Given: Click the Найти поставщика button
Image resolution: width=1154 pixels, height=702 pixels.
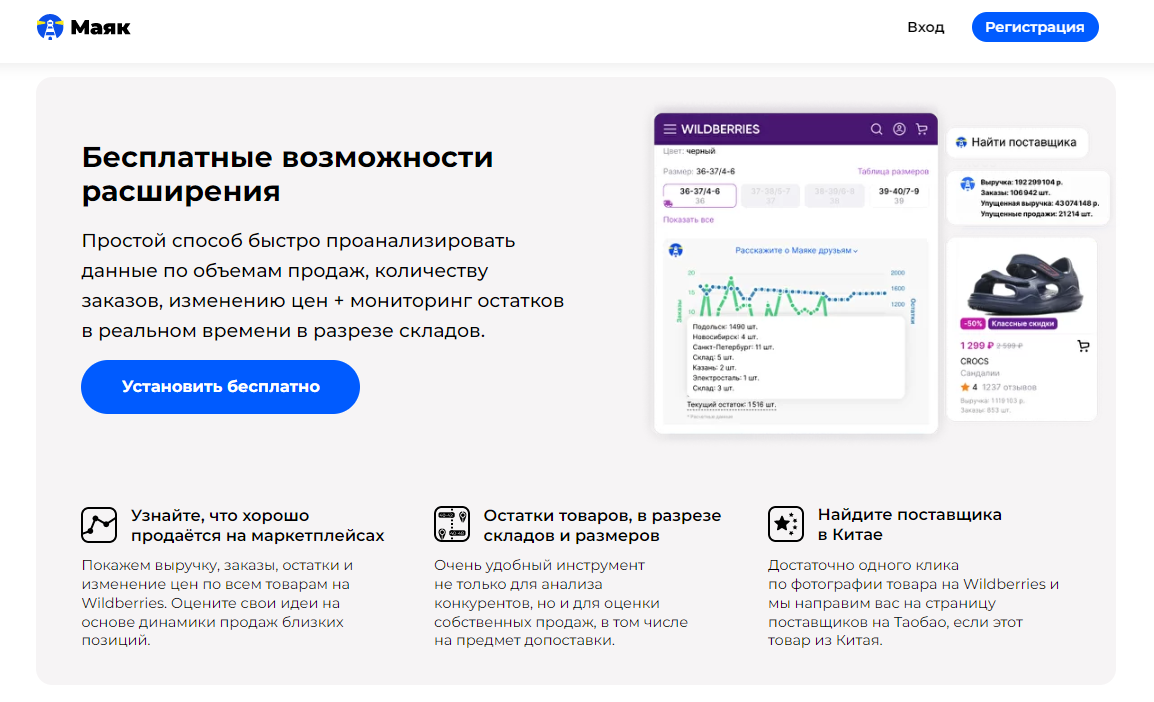Looking at the screenshot, I should click(x=1016, y=142).
